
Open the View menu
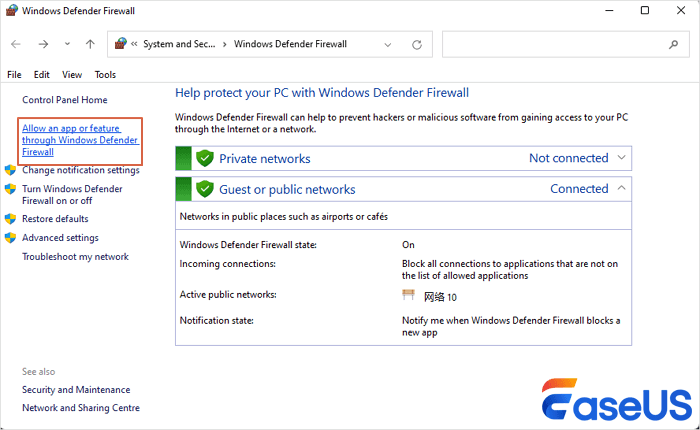pos(72,75)
